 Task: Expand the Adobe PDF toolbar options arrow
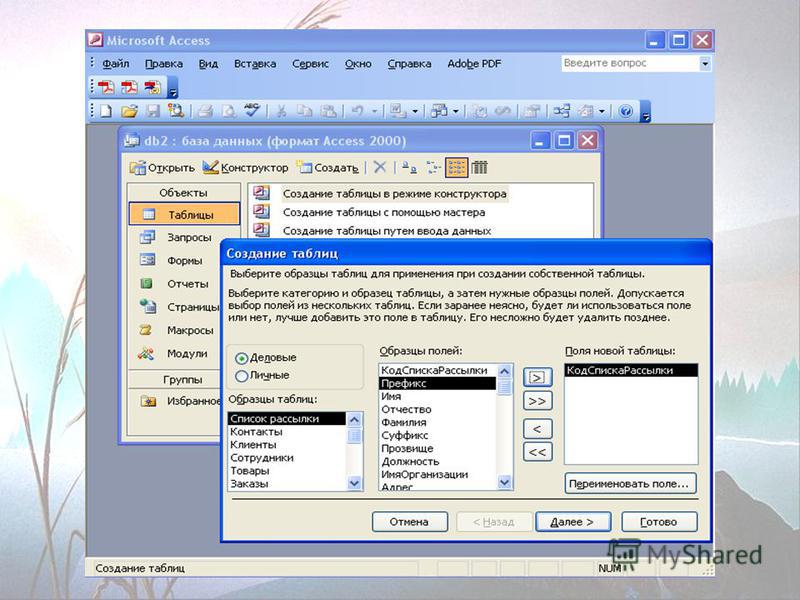click(x=172, y=88)
